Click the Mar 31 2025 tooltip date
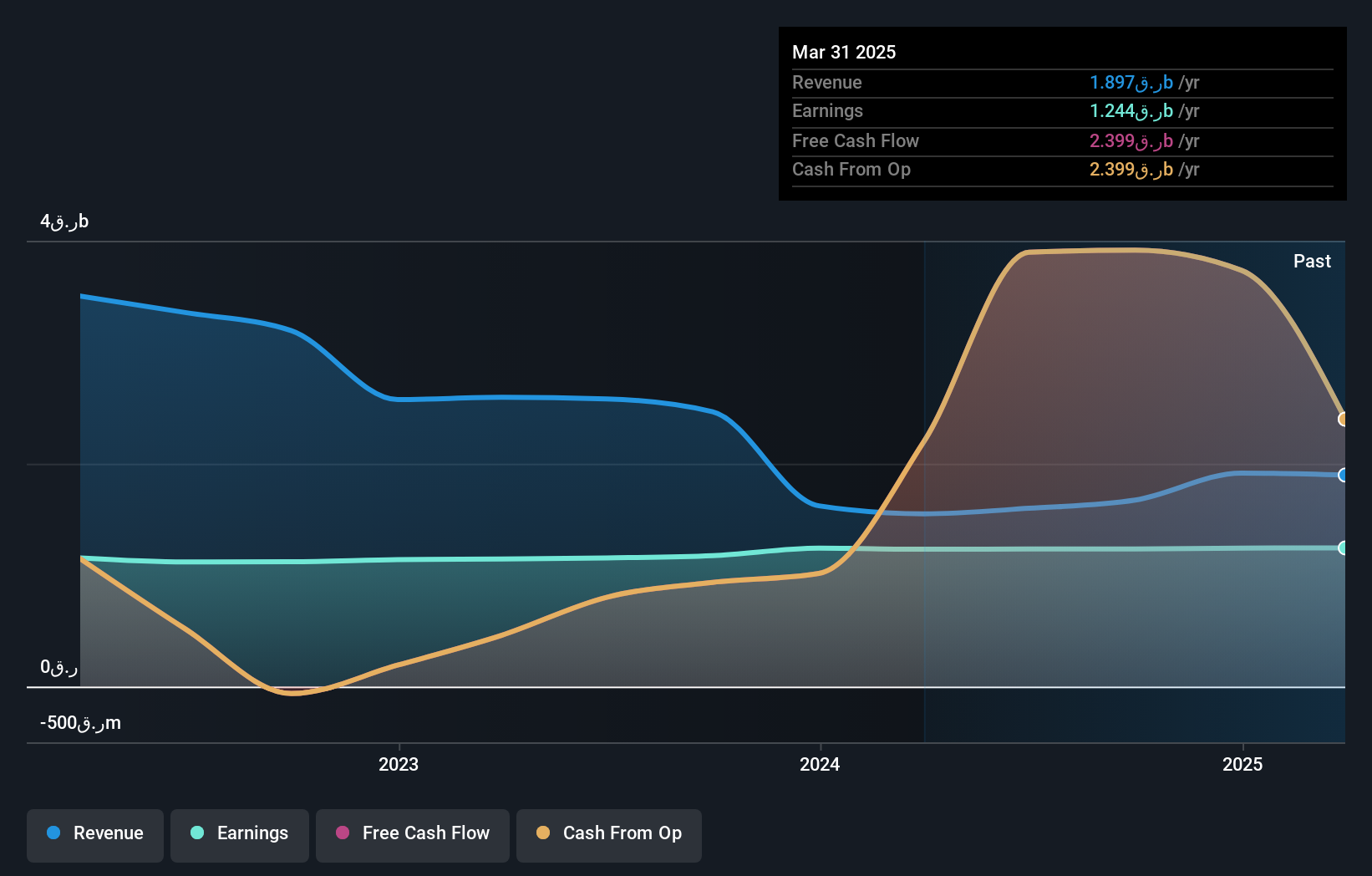The image size is (1372, 876). tap(844, 52)
